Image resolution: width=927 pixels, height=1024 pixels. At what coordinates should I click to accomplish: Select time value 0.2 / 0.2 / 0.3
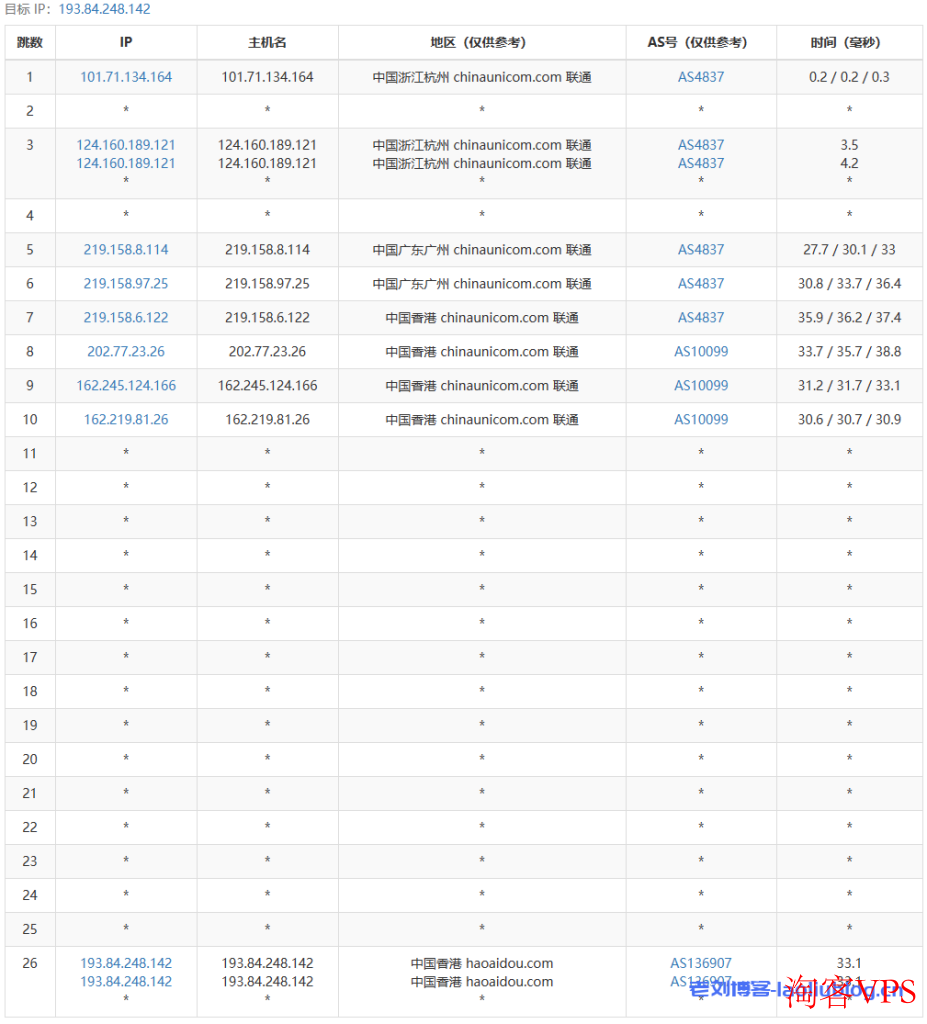[849, 77]
